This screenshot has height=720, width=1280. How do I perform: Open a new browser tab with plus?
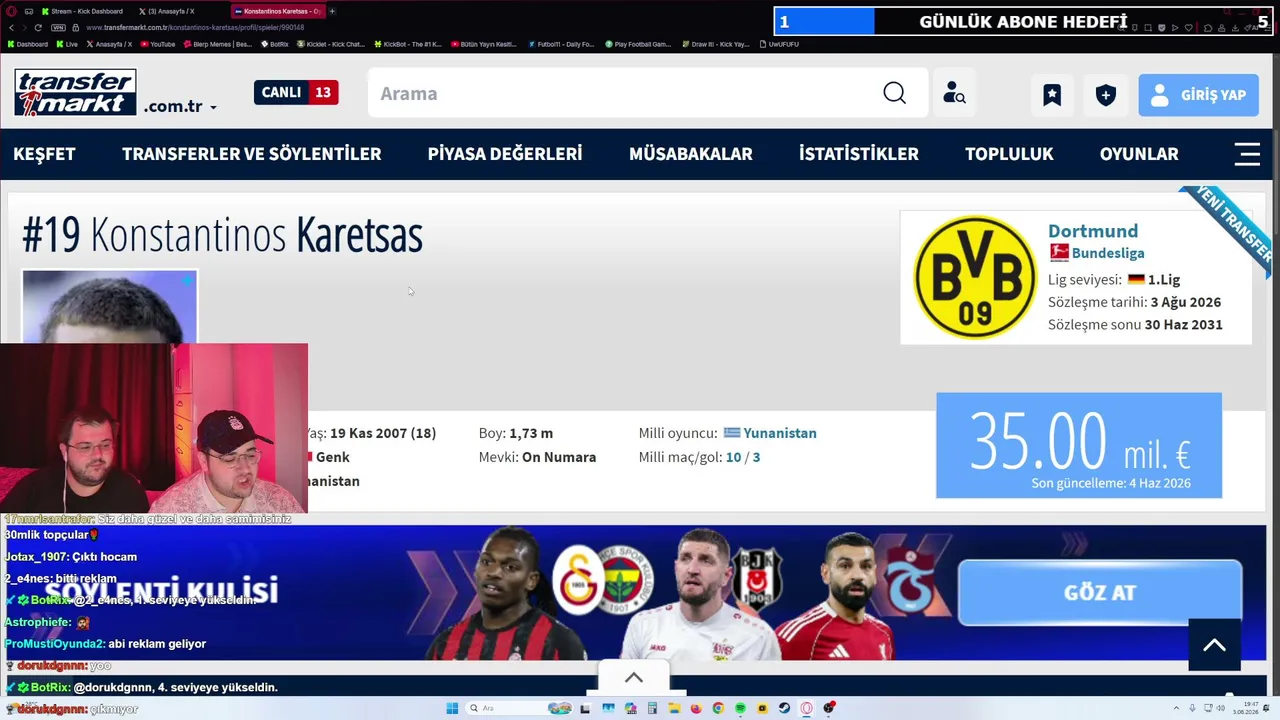pyautogui.click(x=332, y=11)
